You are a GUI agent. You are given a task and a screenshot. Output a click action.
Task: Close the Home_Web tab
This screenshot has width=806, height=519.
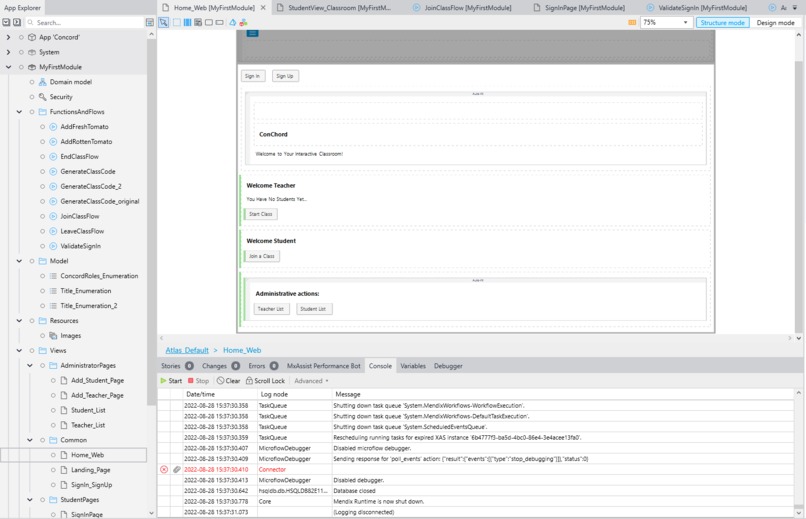coord(263,8)
